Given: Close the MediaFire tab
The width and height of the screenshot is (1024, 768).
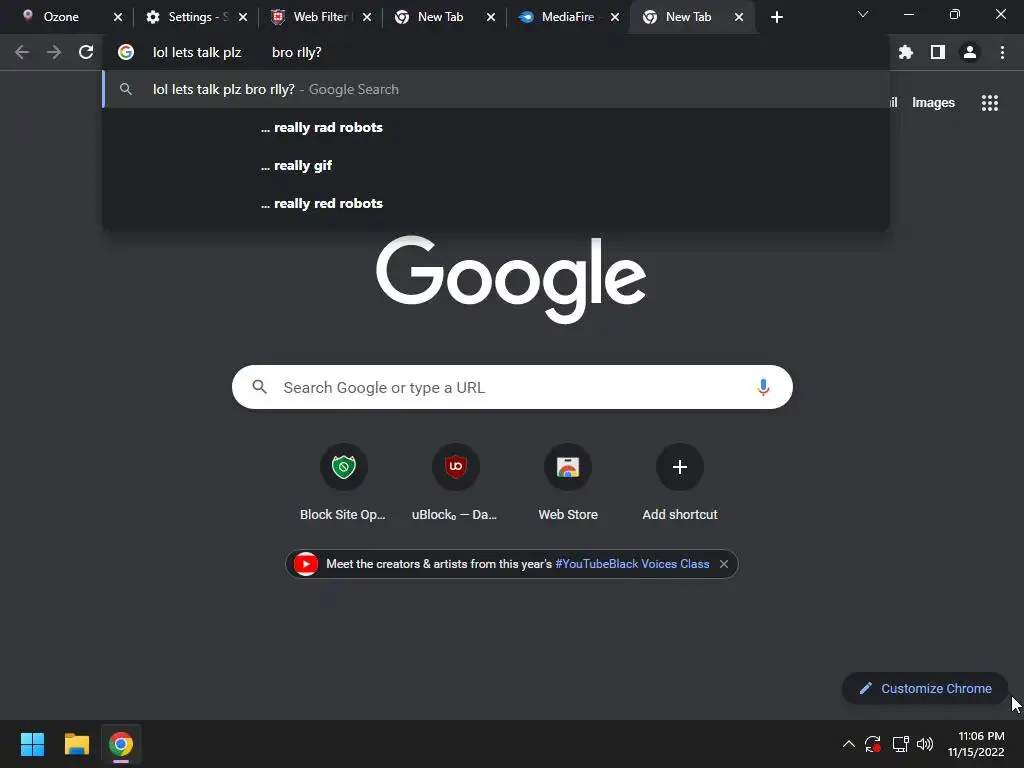Looking at the screenshot, I should pos(615,17).
